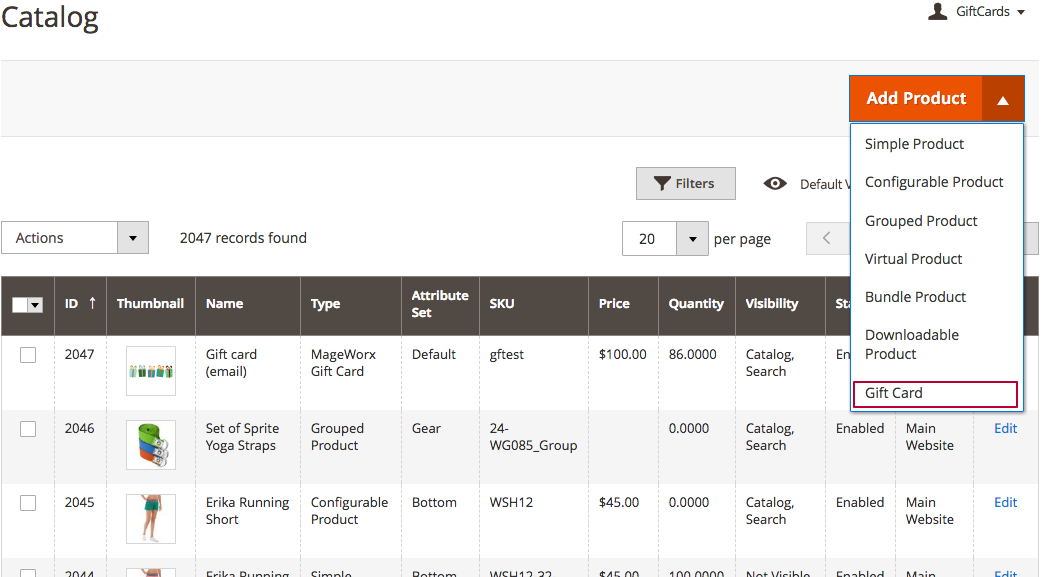Collapse the Add Product dropdown arrow
Viewport: 1045px width, 577px height.
(x=1002, y=99)
